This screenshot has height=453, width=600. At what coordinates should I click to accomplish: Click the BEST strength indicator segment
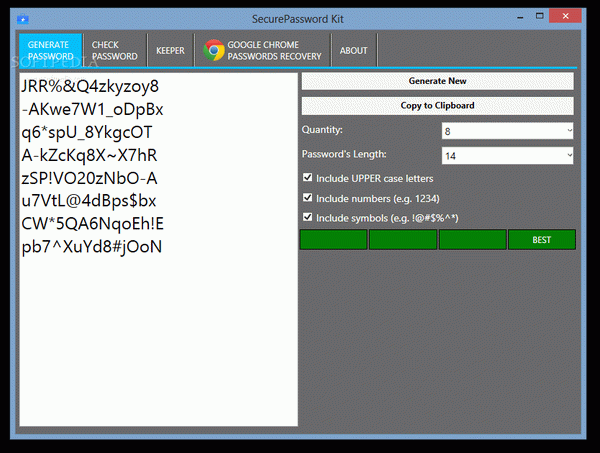coord(542,240)
